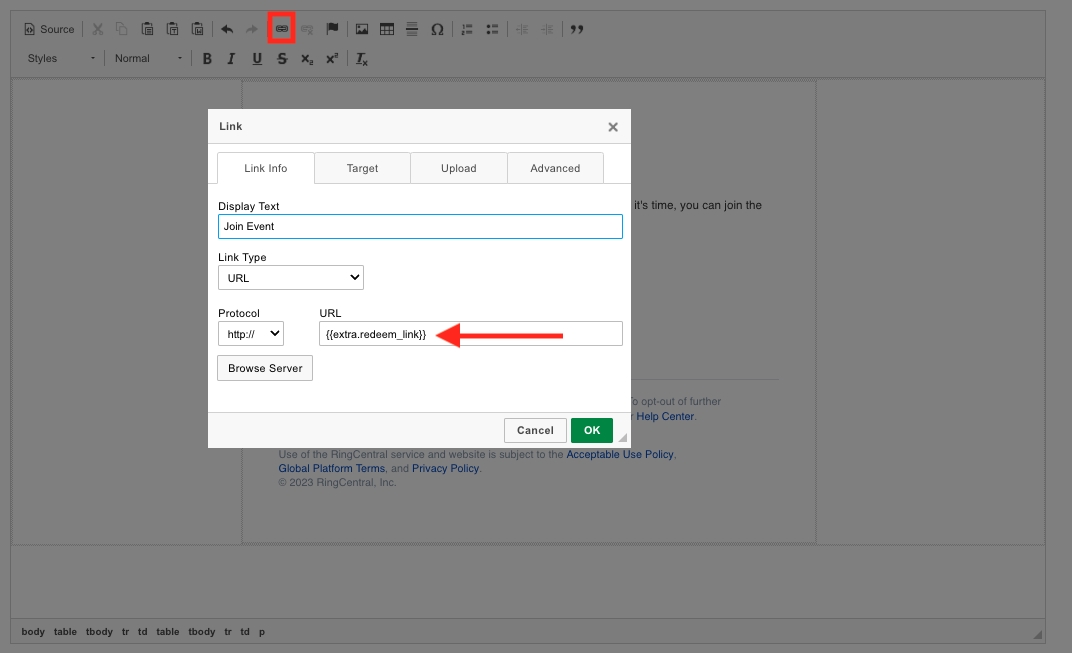1072x653 pixels.
Task: Close the Link dialog with X
Action: point(613,127)
